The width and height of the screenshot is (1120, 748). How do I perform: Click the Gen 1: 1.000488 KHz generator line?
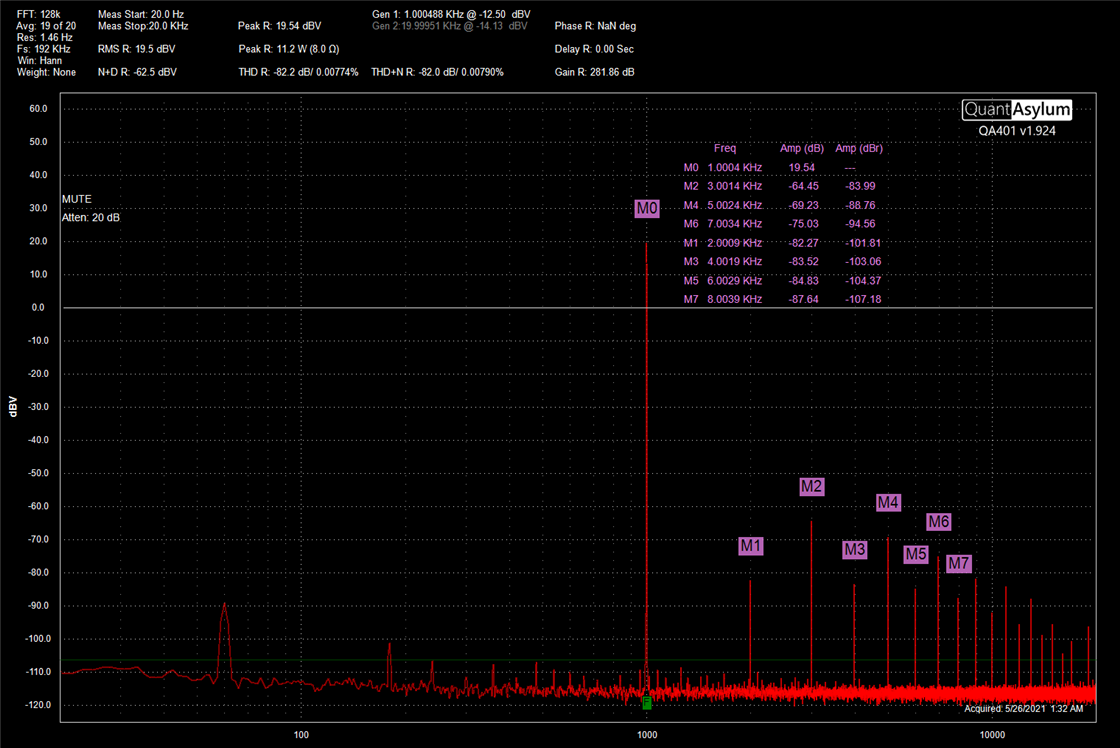451,14
